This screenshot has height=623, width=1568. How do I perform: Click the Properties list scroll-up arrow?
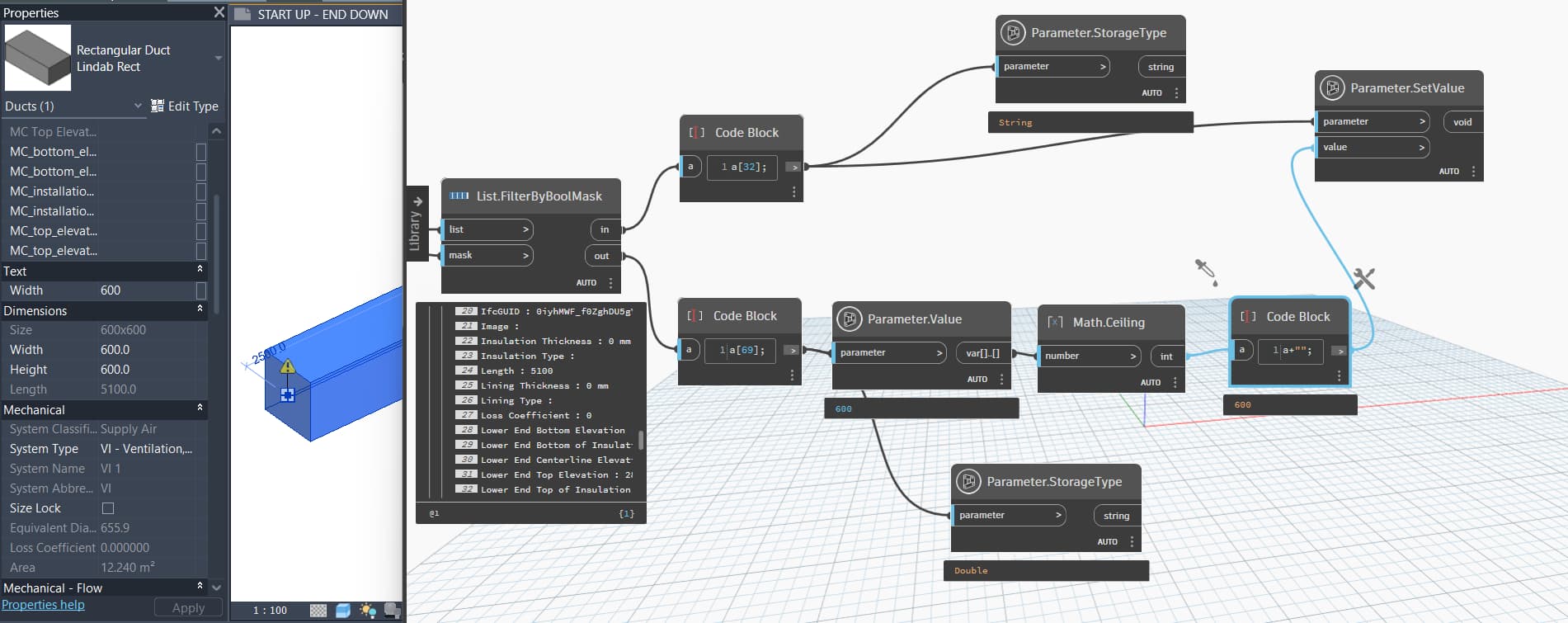(x=216, y=131)
